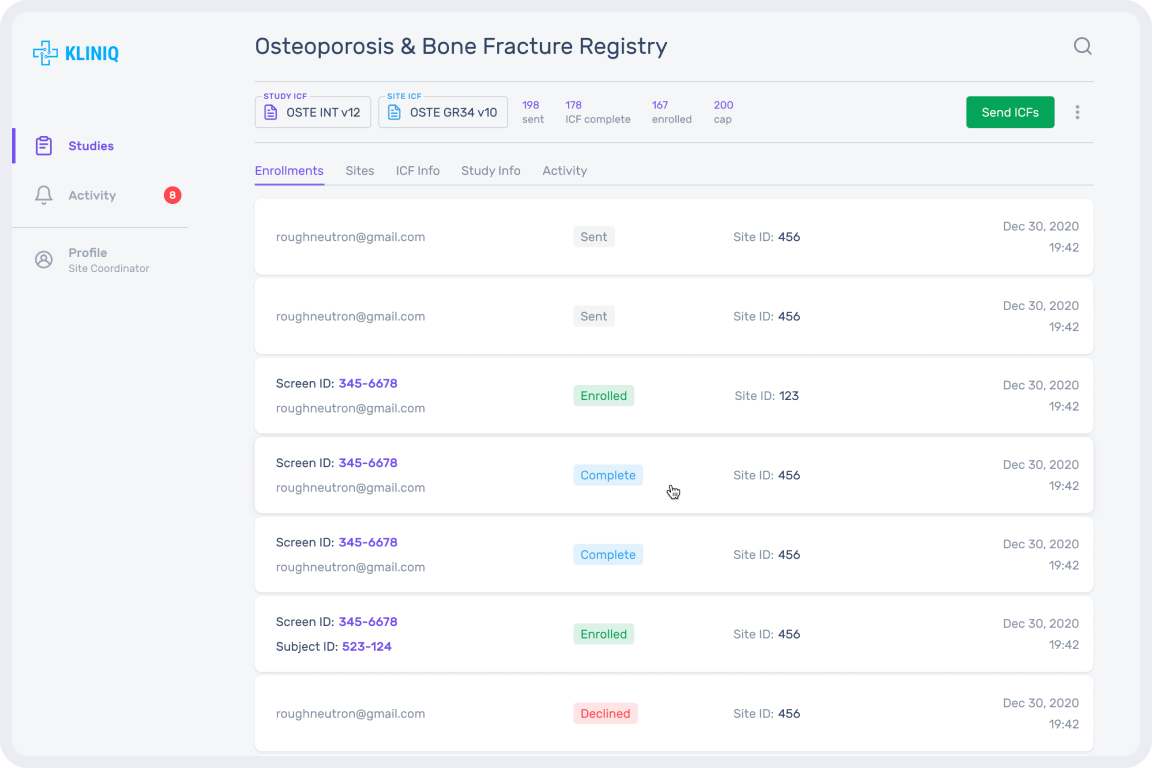The height and width of the screenshot is (768, 1152).
Task: Click Screen ID link in Site 123 row
Action: [x=367, y=384]
